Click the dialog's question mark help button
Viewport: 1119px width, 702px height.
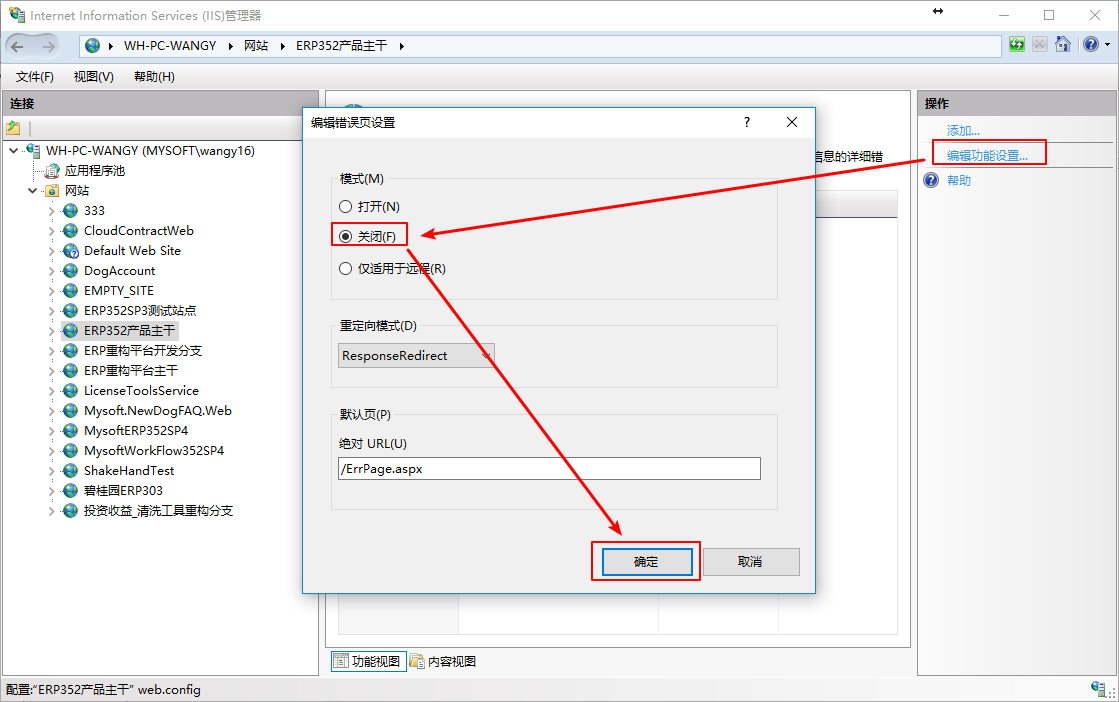pyautogui.click(x=746, y=122)
